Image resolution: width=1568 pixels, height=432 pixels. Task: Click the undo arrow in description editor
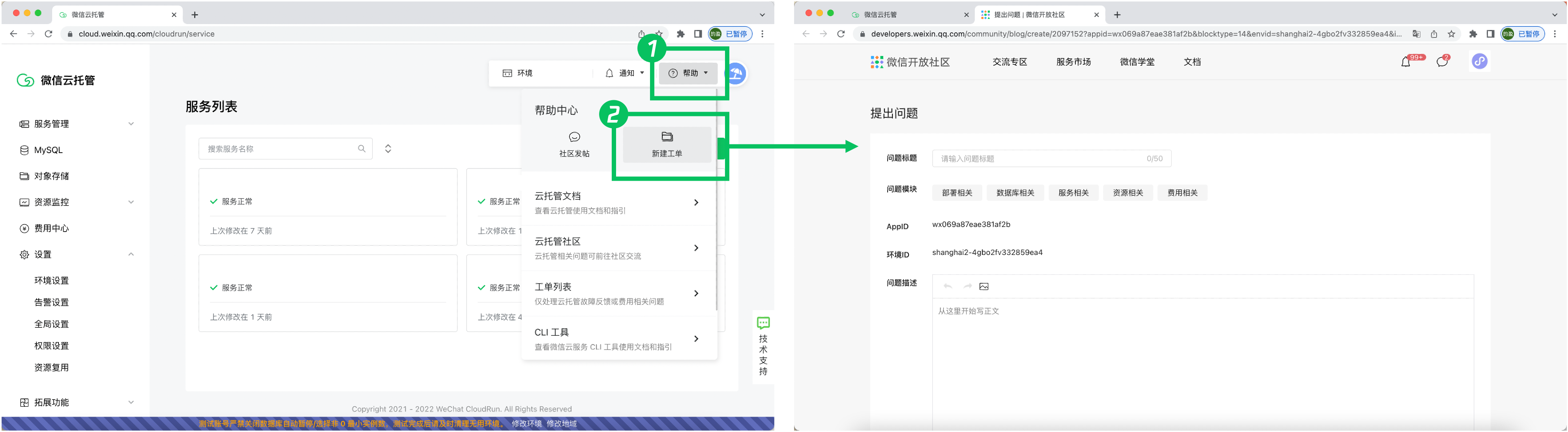pyautogui.click(x=948, y=286)
